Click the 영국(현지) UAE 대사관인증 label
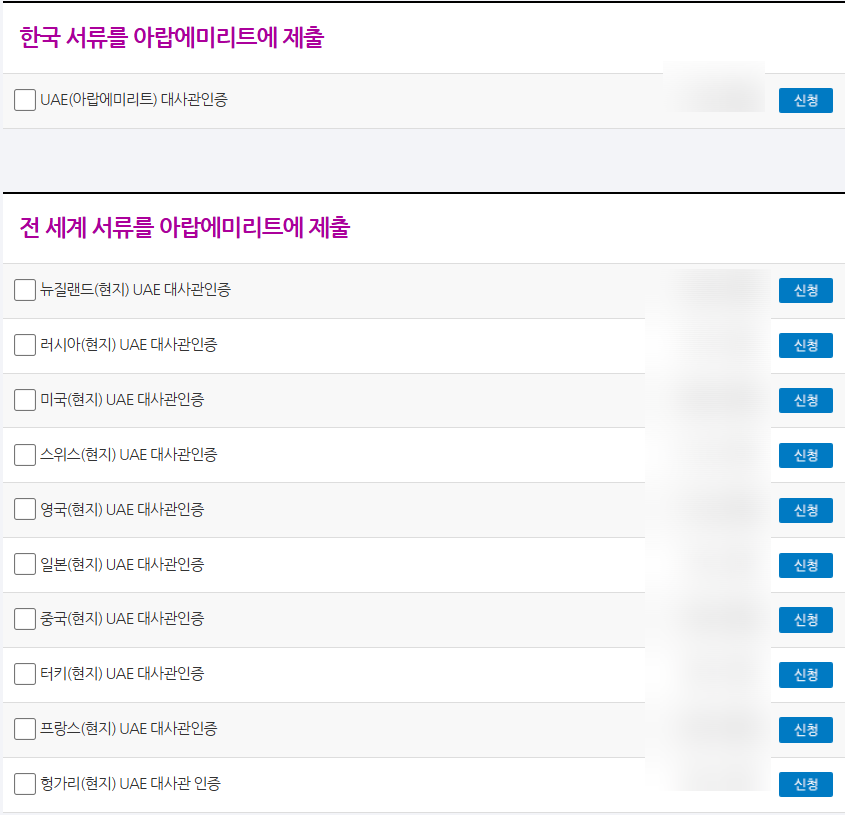The height and width of the screenshot is (815, 845). tap(122, 509)
